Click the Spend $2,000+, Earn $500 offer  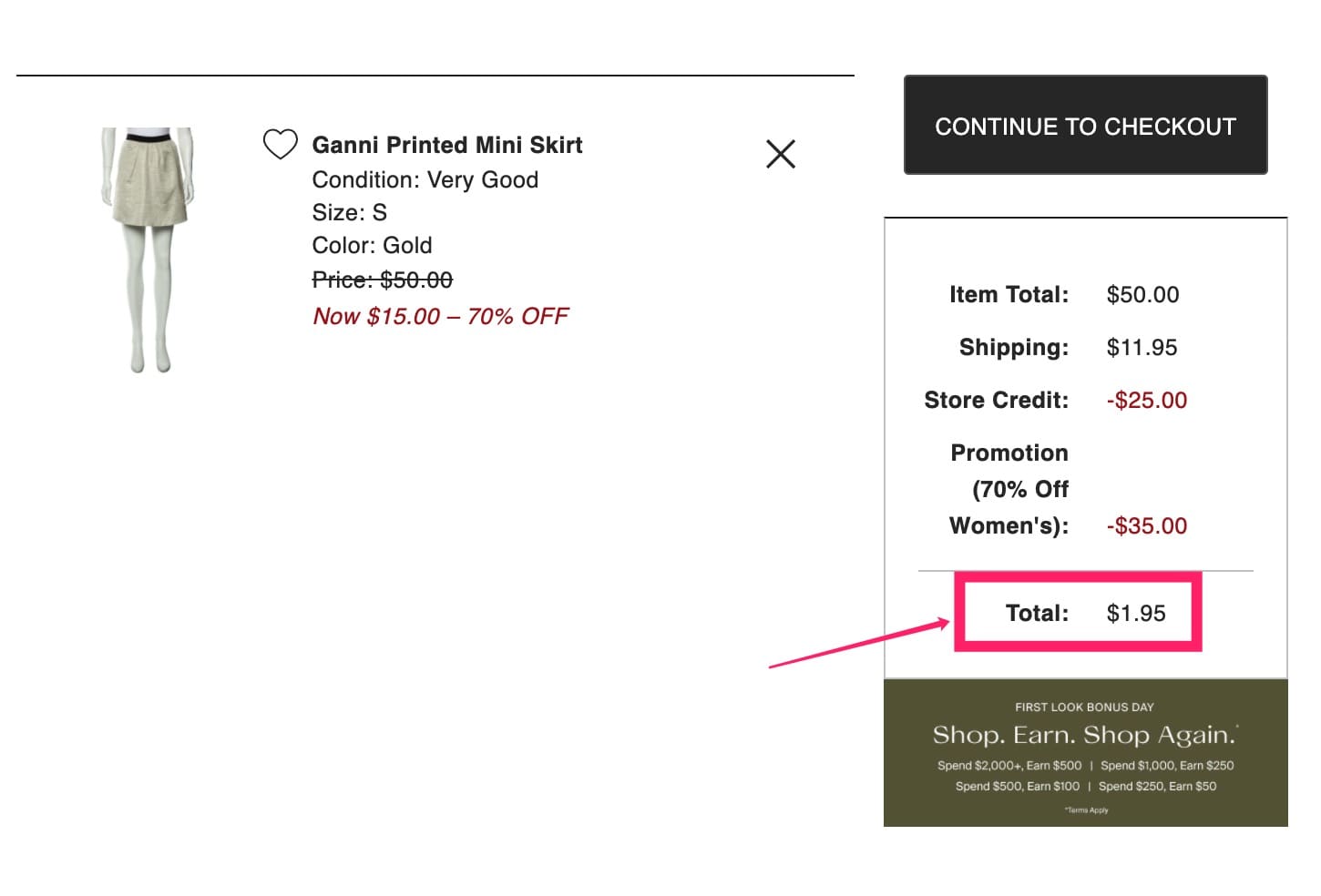[x=1009, y=766]
